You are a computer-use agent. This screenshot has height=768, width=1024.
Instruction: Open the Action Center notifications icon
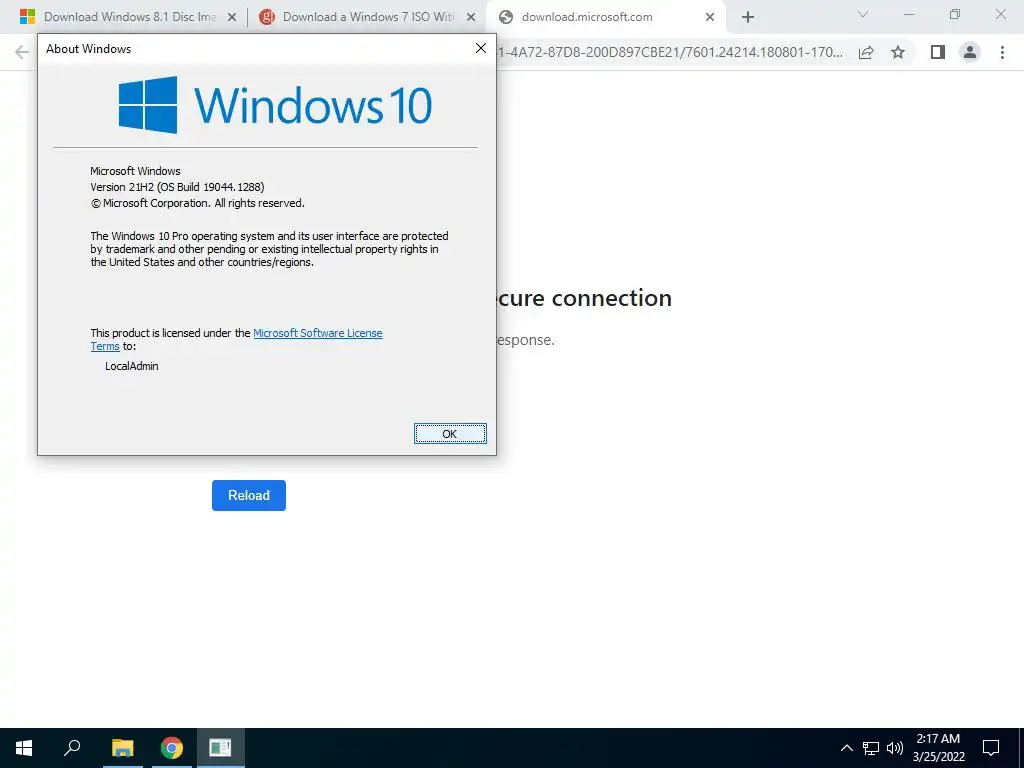tap(991, 748)
